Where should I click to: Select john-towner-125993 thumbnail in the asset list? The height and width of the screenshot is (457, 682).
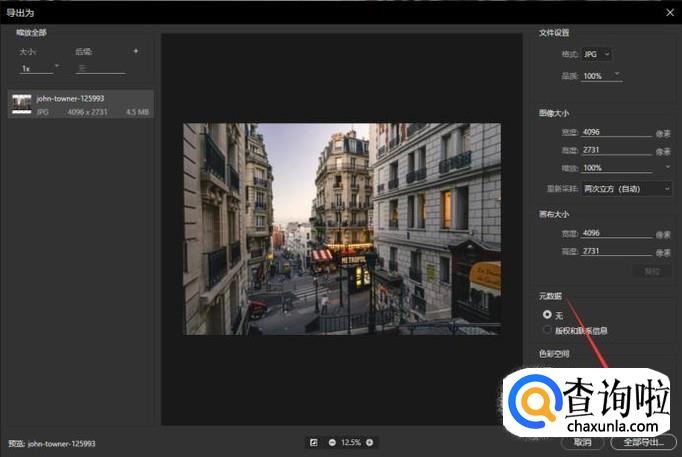click(x=21, y=104)
